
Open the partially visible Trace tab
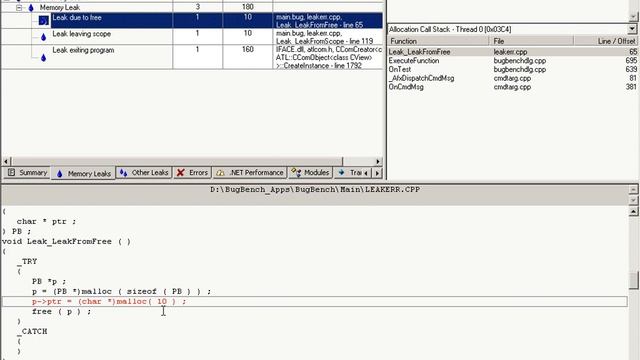(x=349, y=173)
